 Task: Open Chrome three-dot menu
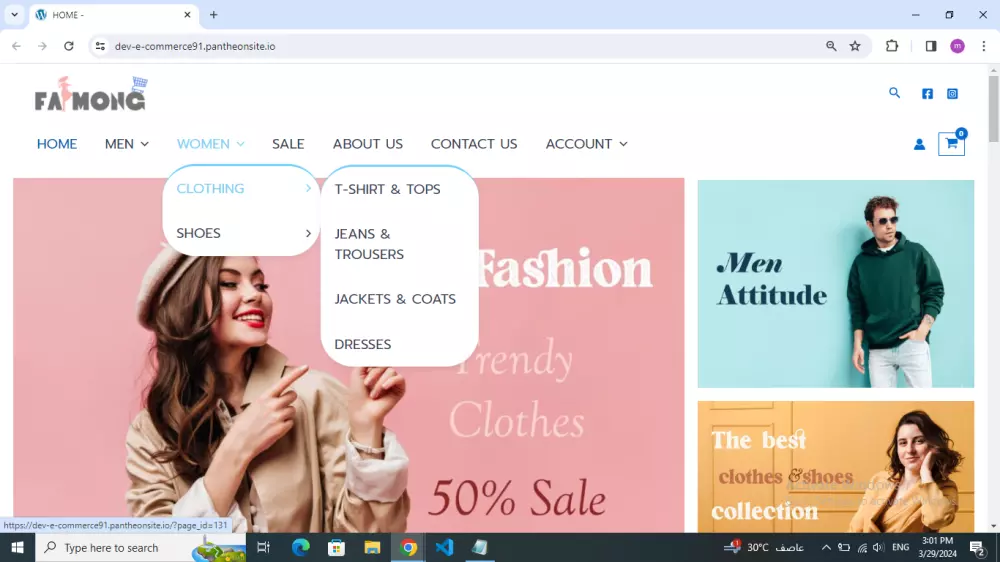(x=983, y=46)
